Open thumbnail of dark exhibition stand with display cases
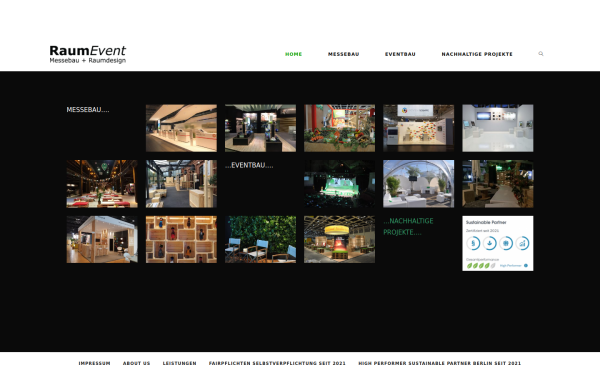This screenshot has height=375, width=600. point(260,128)
